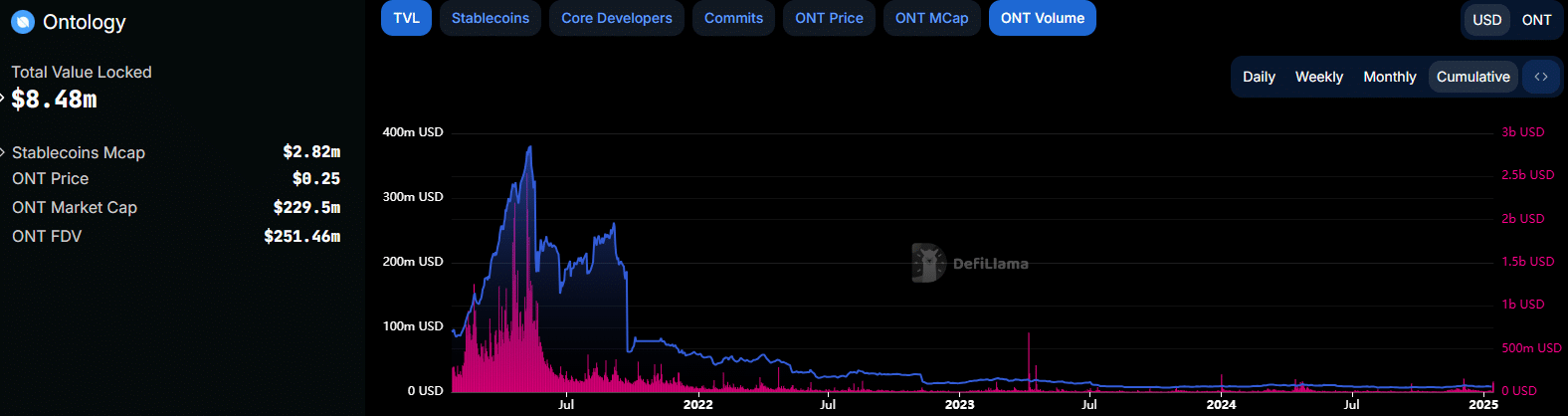The image size is (1568, 416).
Task: Toggle the TVL chart series
Action: pos(406,18)
